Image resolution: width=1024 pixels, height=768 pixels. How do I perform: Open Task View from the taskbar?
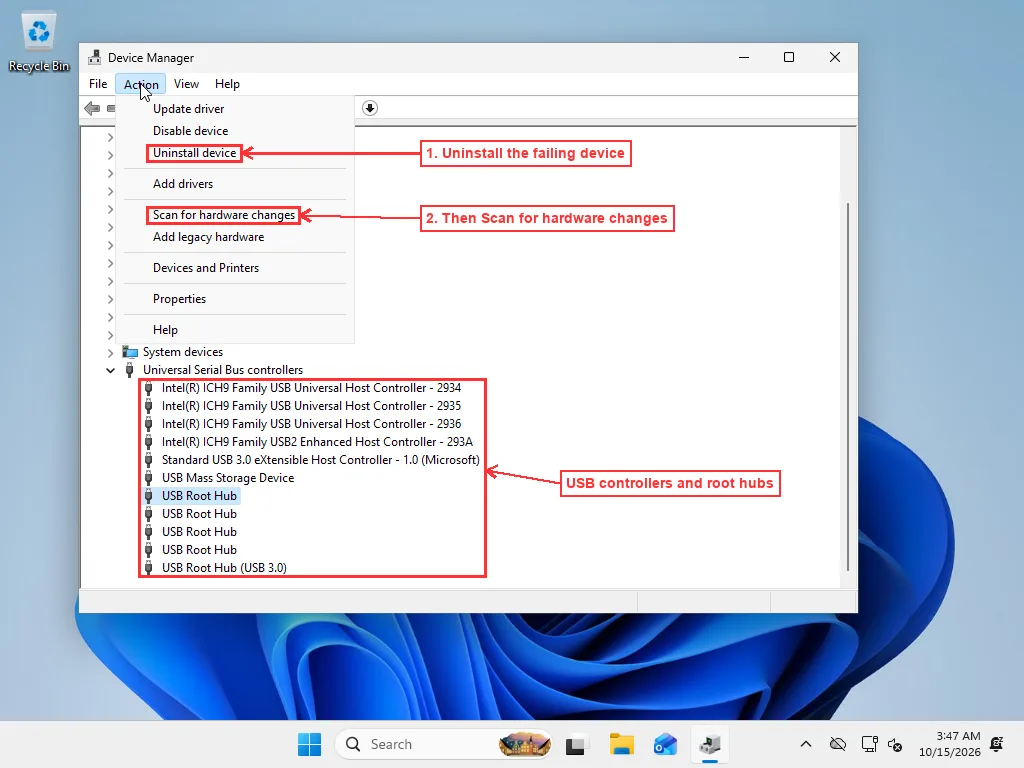coord(575,744)
